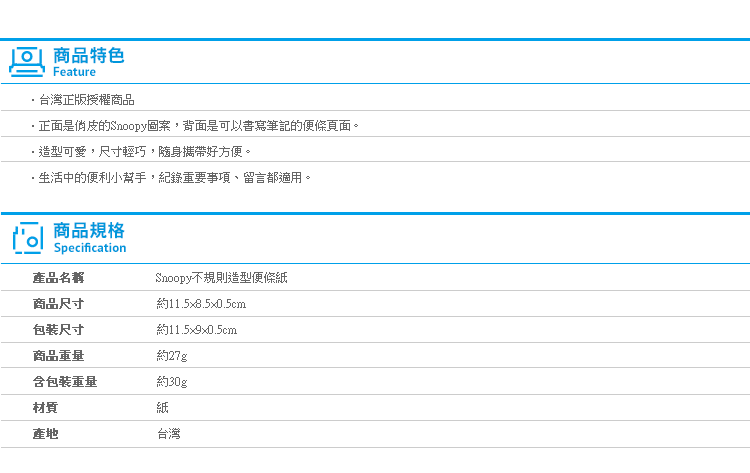
Task: Click the 台灣正版授權商品 bullet line
Action: (86, 100)
